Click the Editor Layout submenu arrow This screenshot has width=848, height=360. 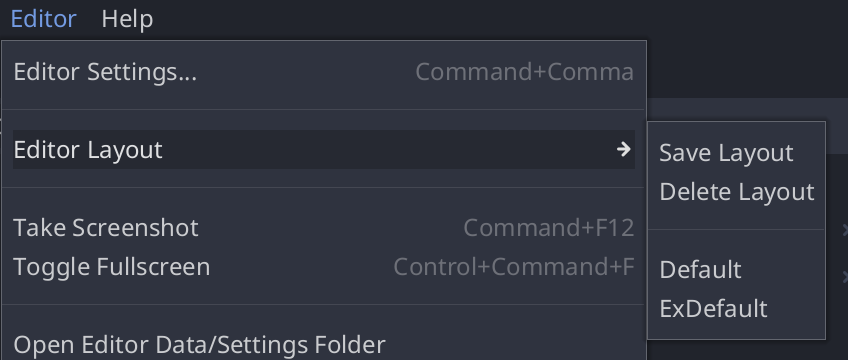coord(624,149)
